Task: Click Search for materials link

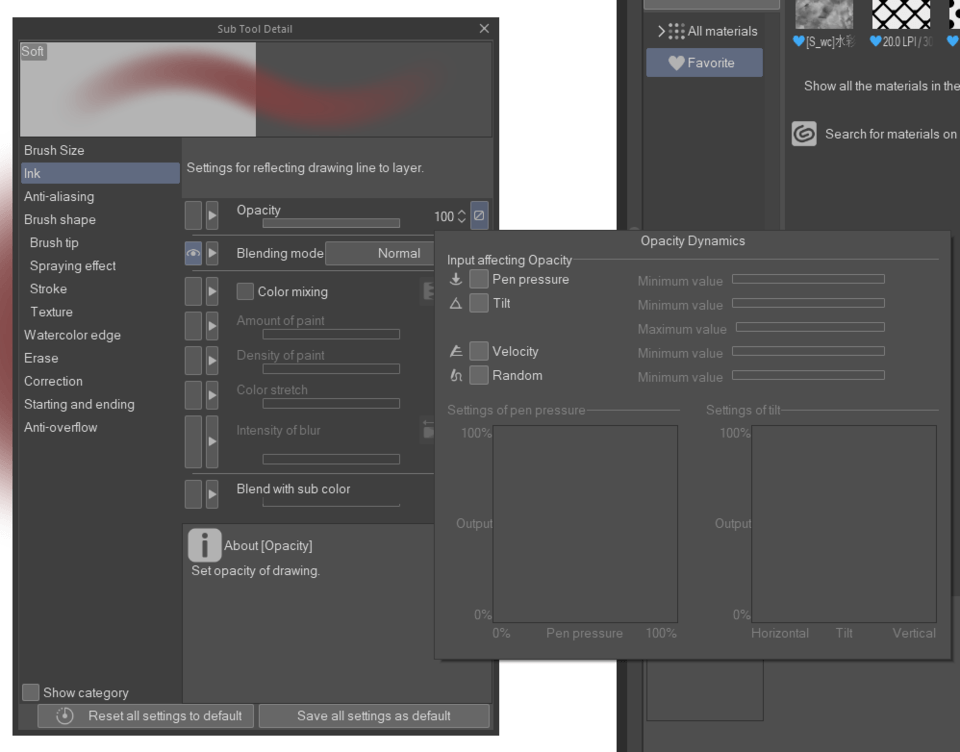Action: [x=891, y=134]
